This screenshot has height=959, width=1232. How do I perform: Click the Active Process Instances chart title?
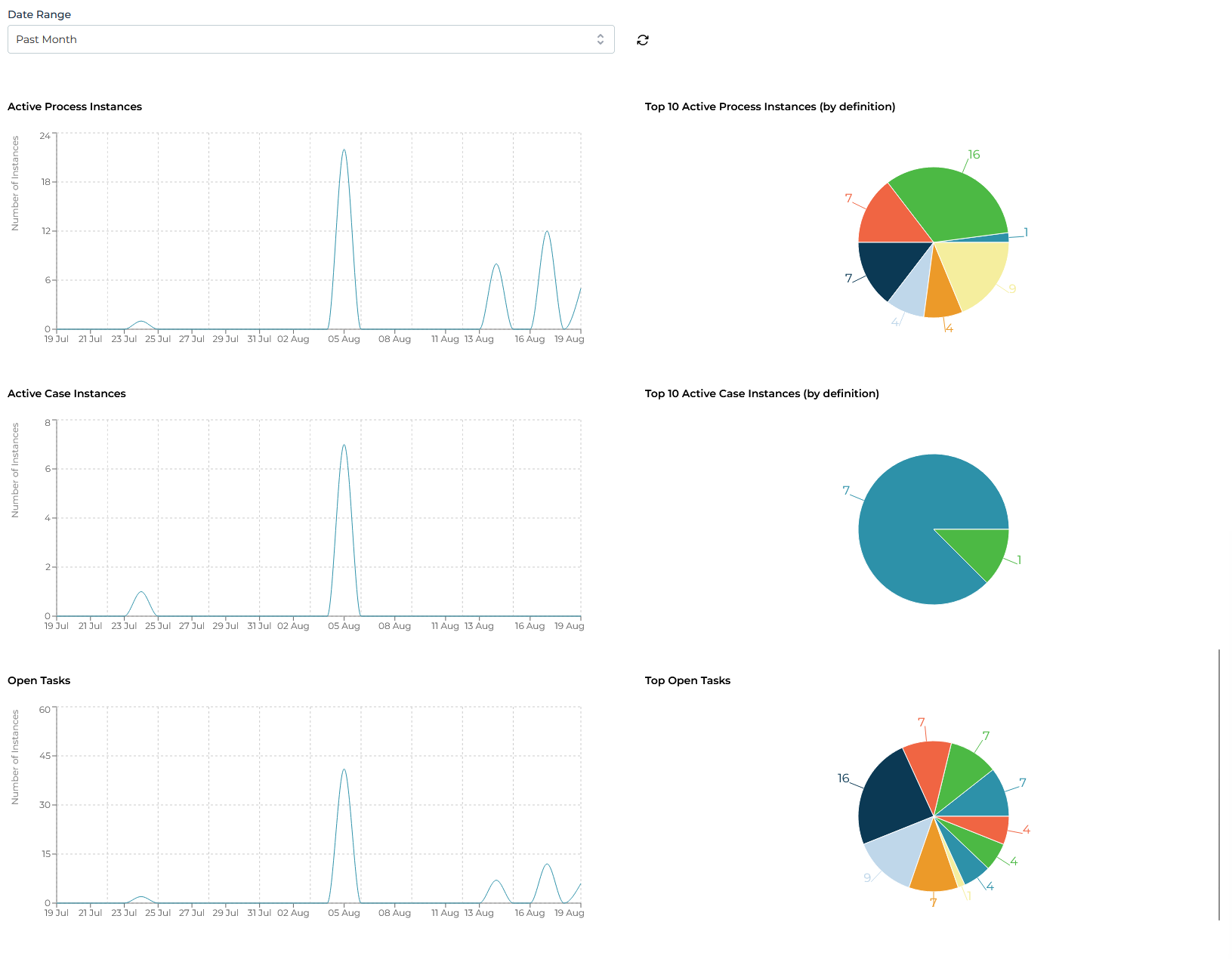[x=74, y=106]
